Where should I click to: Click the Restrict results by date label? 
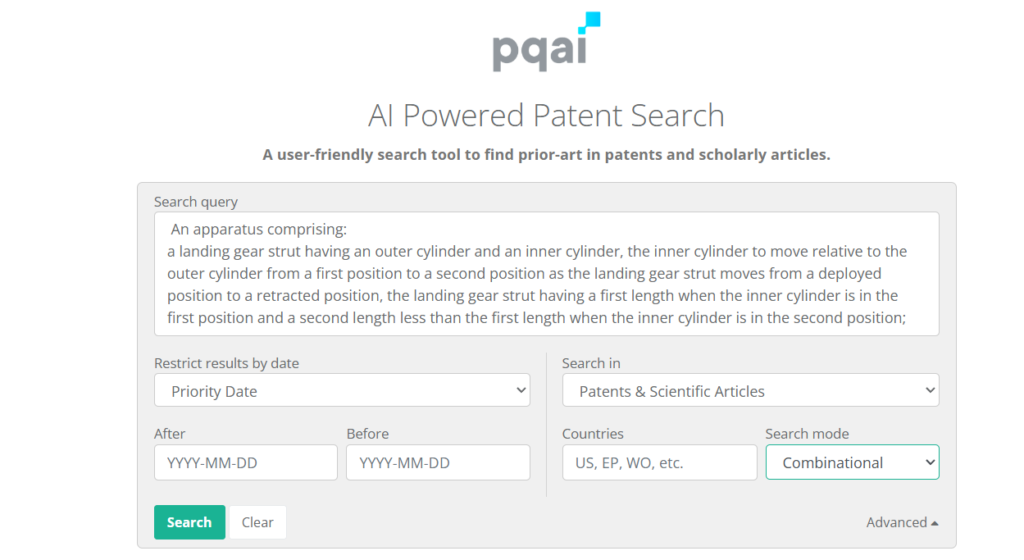227,363
